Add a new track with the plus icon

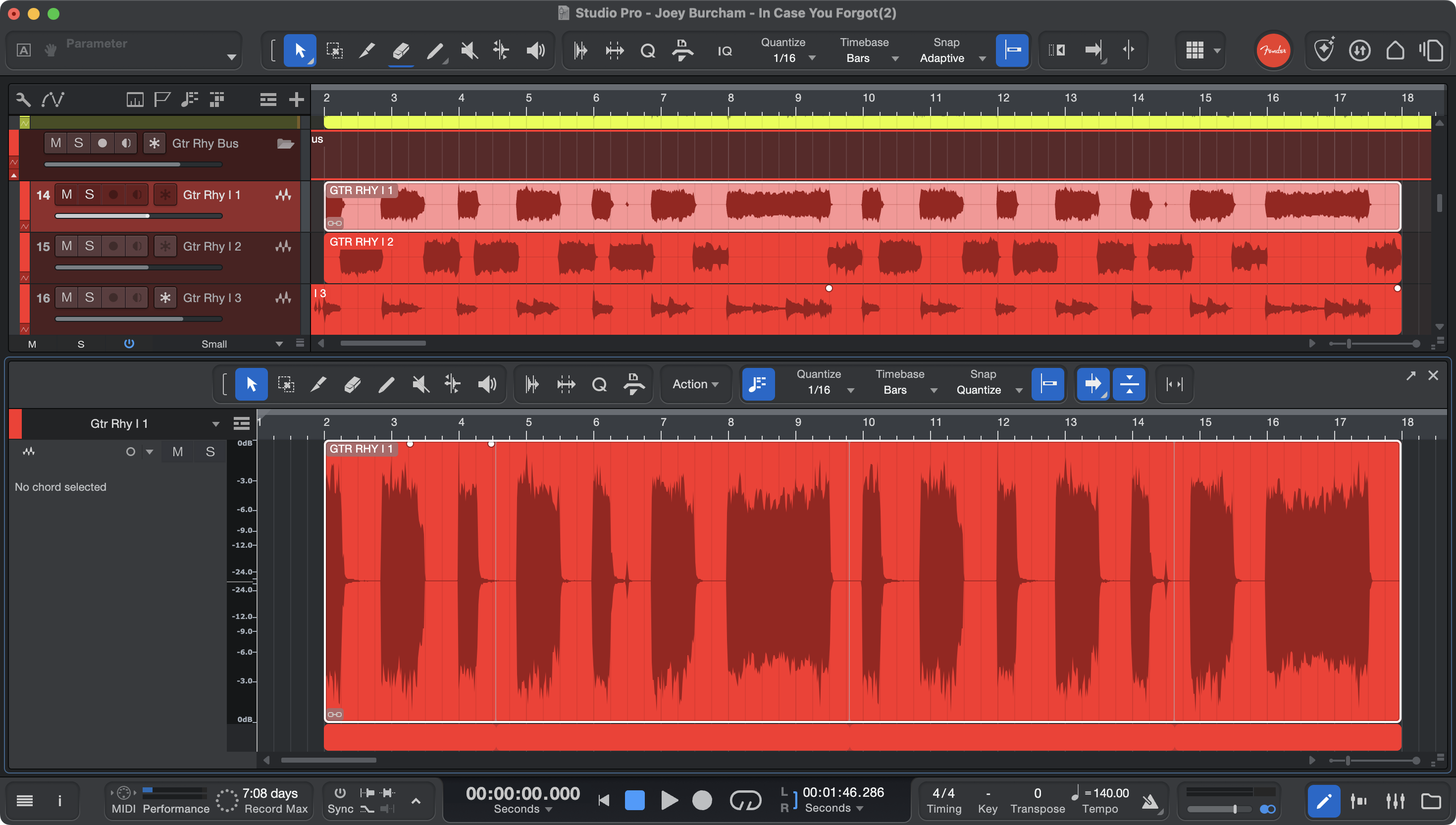tap(296, 100)
